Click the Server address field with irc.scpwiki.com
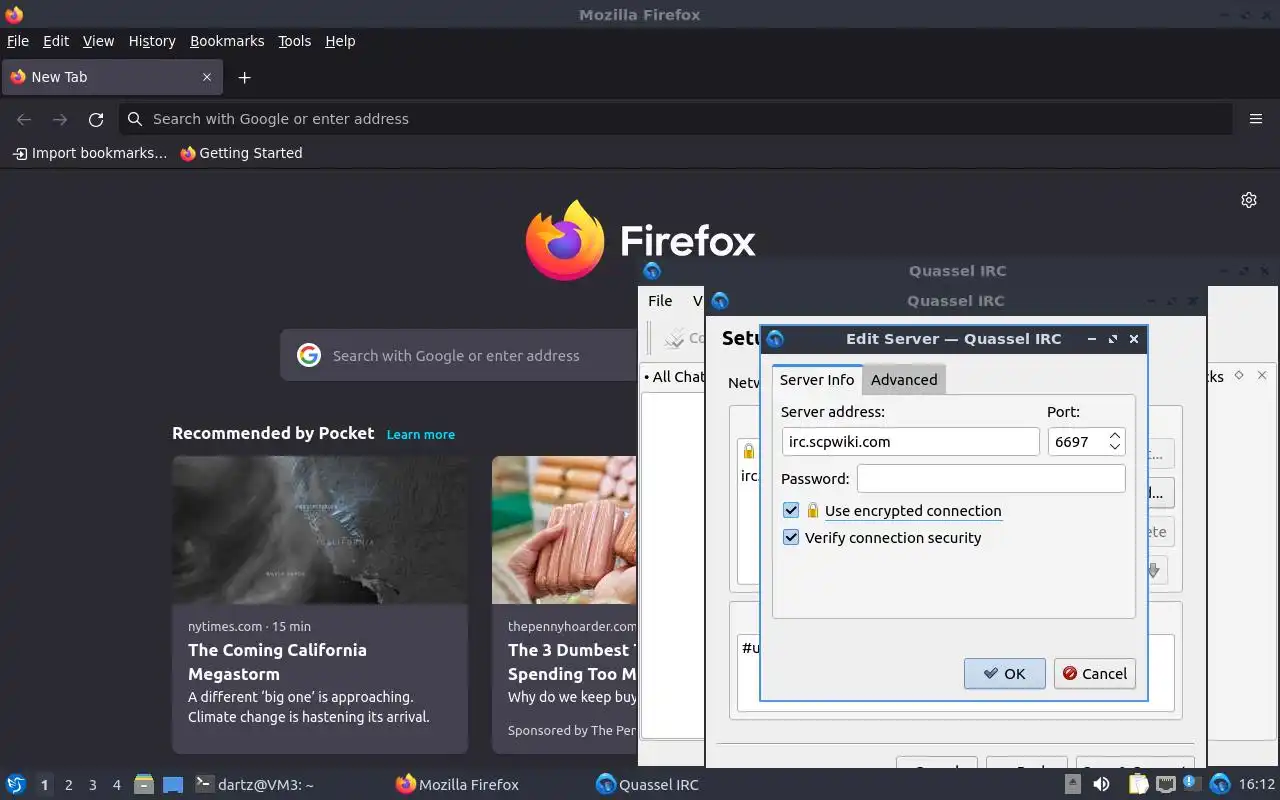 pos(911,441)
